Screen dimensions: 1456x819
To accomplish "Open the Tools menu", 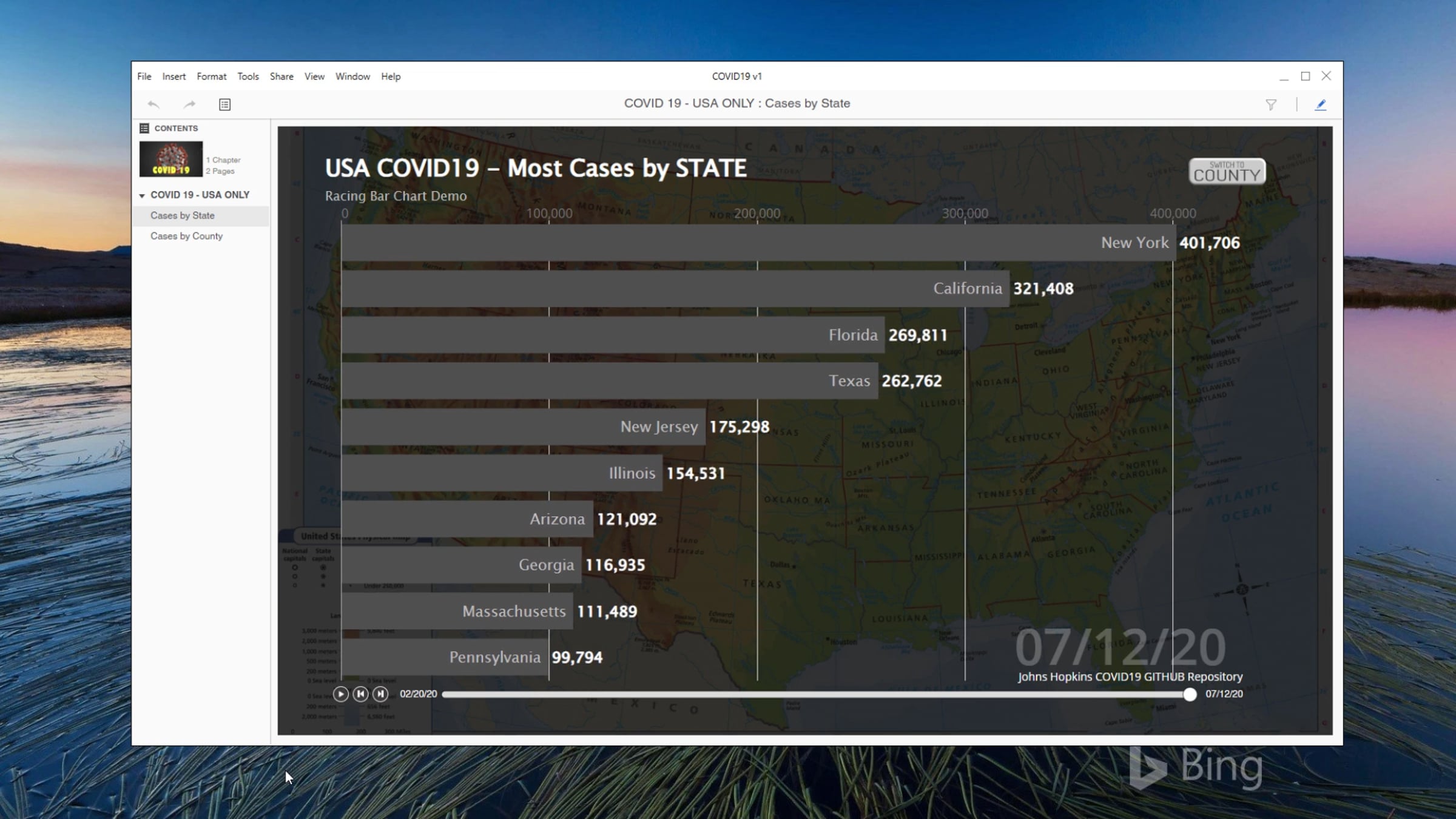I will coord(248,76).
